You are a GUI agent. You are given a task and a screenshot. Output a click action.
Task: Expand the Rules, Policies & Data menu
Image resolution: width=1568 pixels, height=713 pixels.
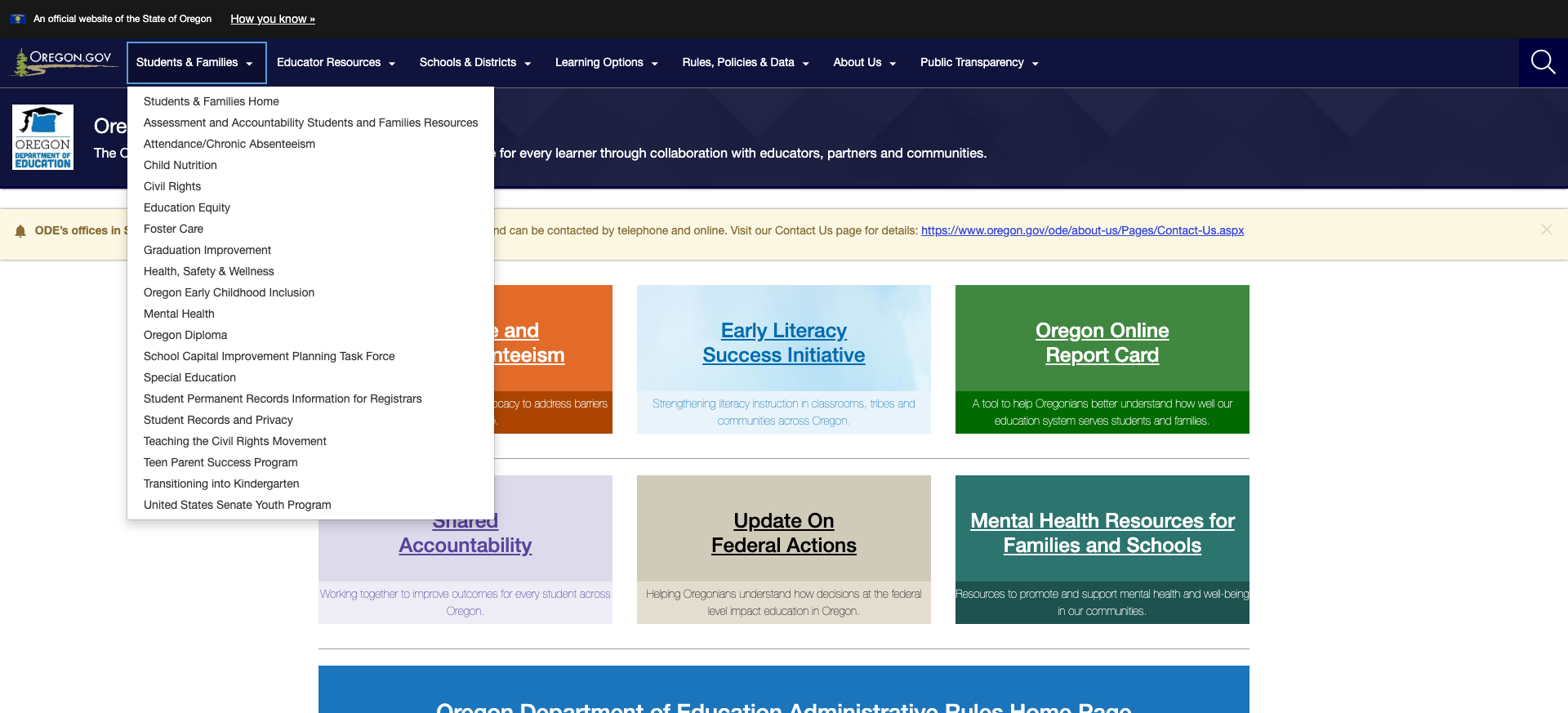(x=746, y=63)
